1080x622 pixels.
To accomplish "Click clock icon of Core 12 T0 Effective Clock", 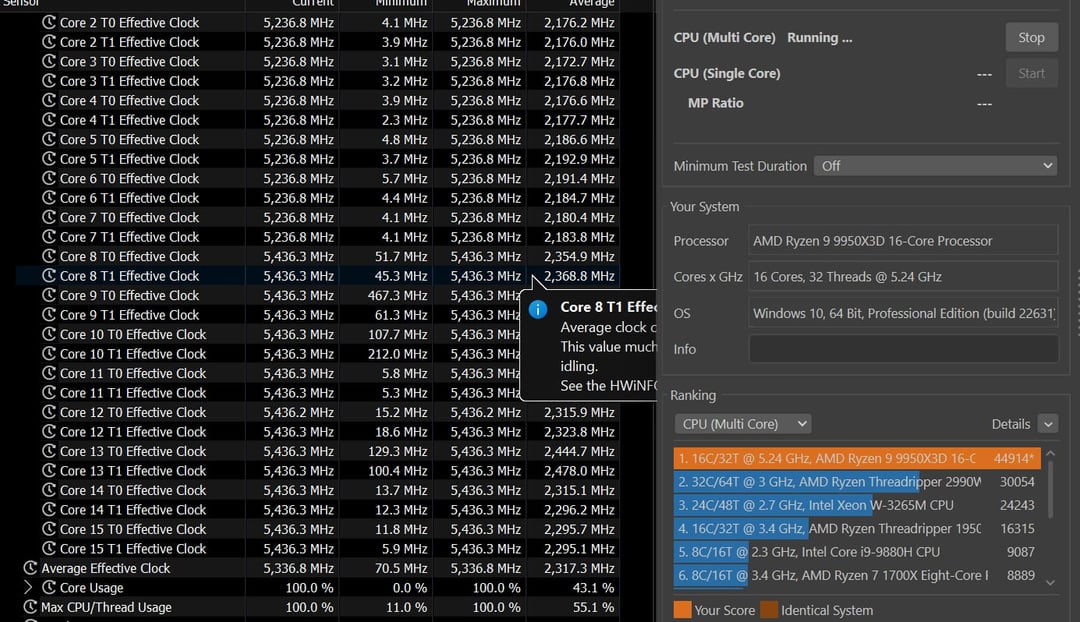I will click(x=49, y=412).
